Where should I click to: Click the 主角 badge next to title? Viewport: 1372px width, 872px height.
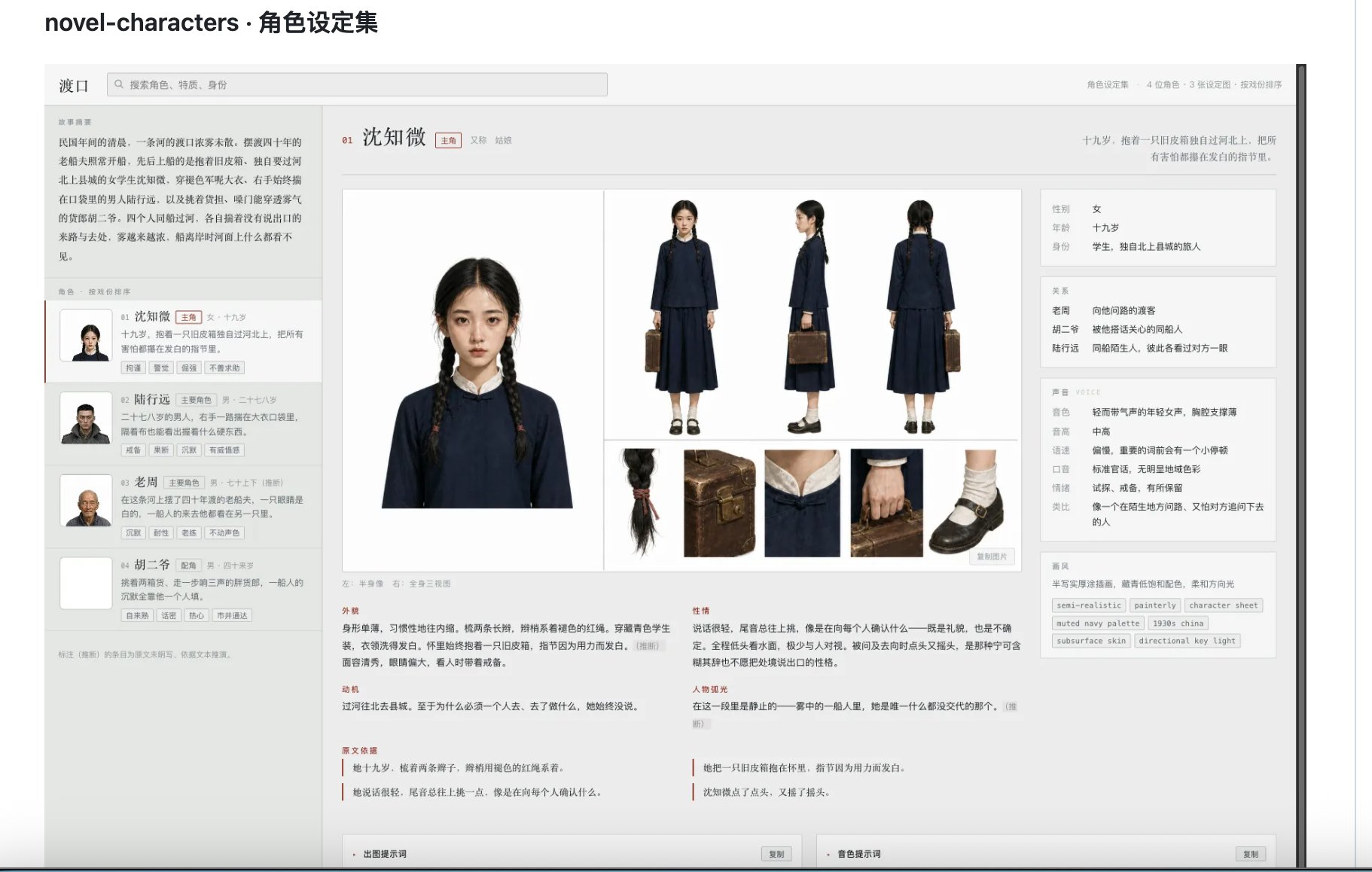pos(448,140)
